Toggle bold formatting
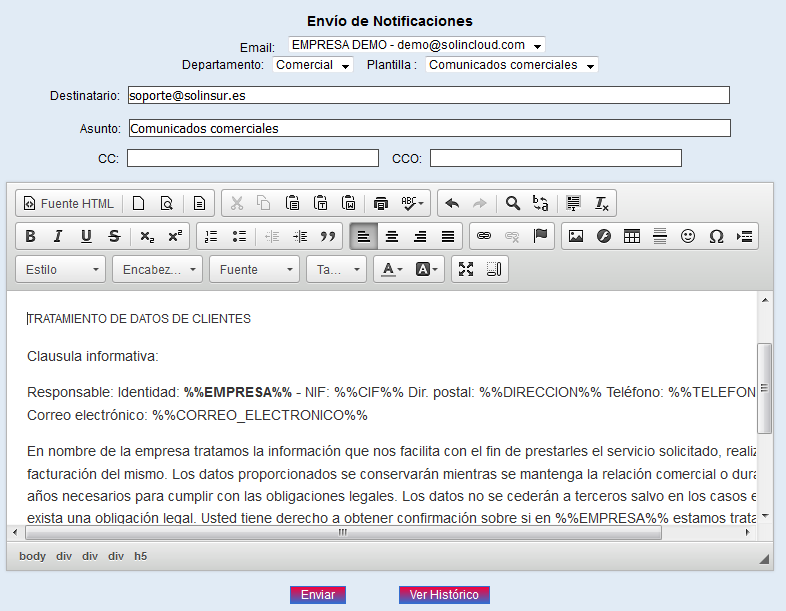 pyautogui.click(x=30, y=236)
